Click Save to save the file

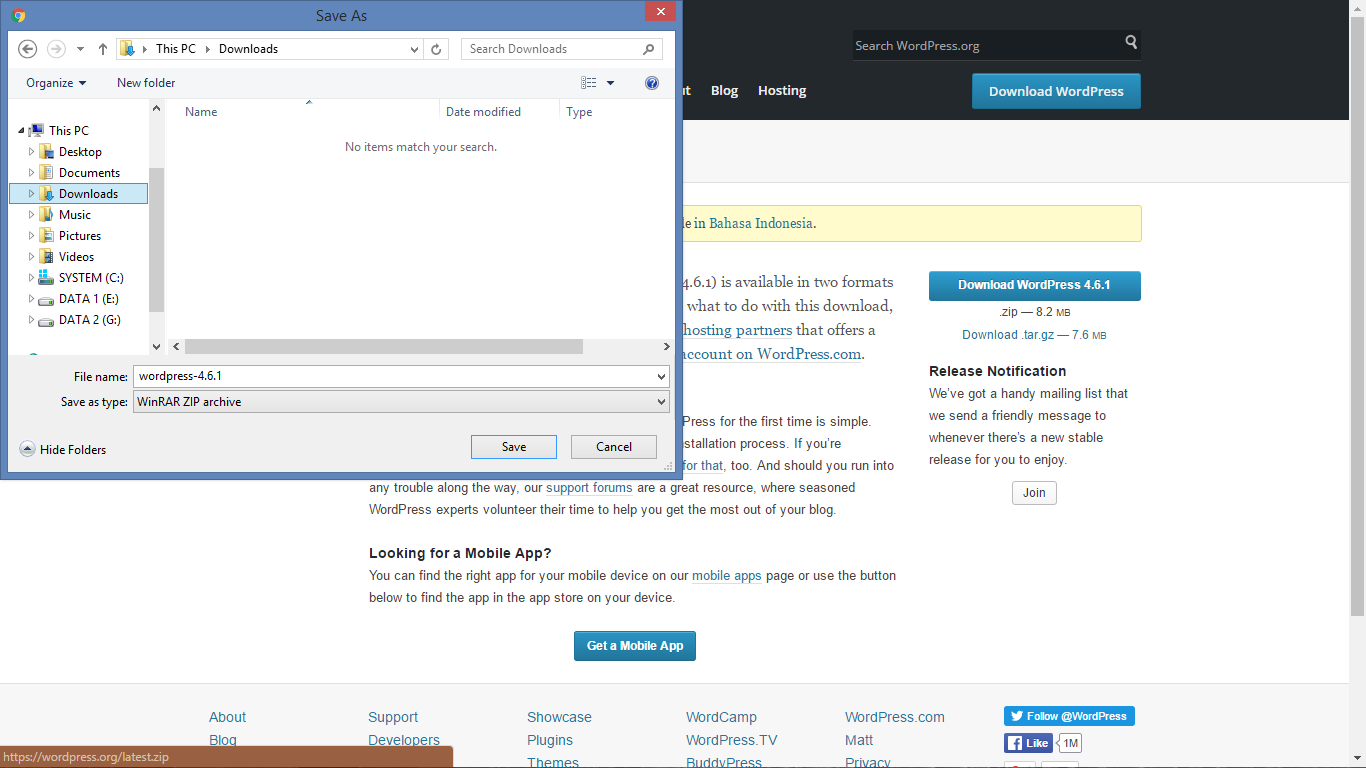514,446
